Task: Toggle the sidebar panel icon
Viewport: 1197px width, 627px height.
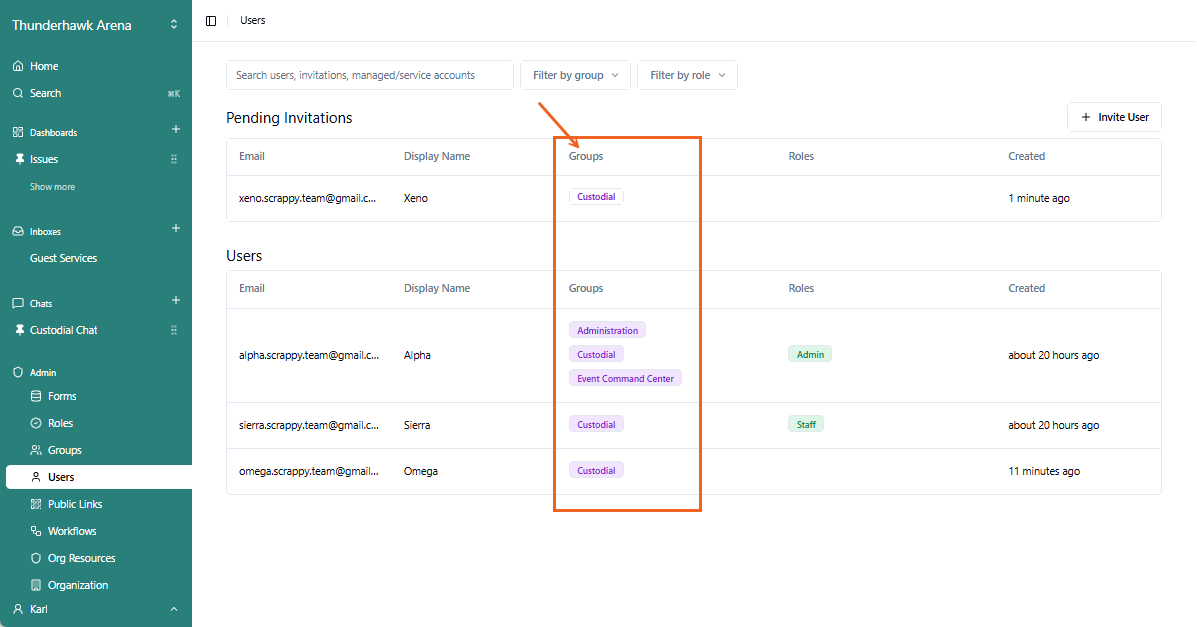Action: (211, 21)
